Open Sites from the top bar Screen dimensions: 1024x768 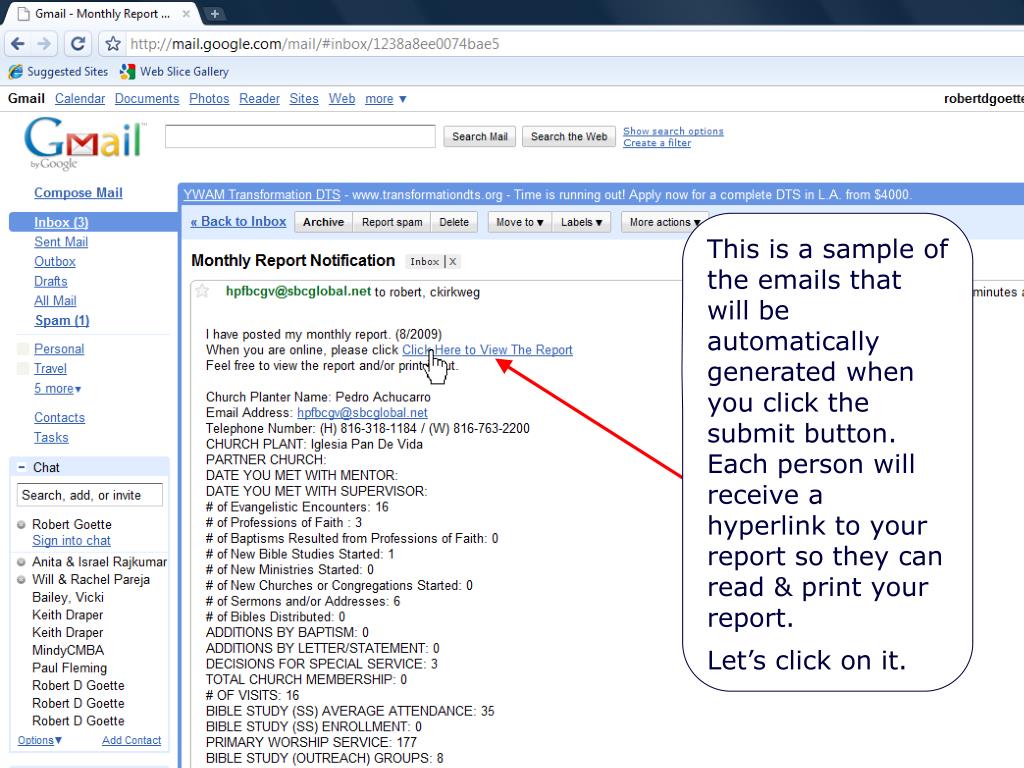[304, 99]
